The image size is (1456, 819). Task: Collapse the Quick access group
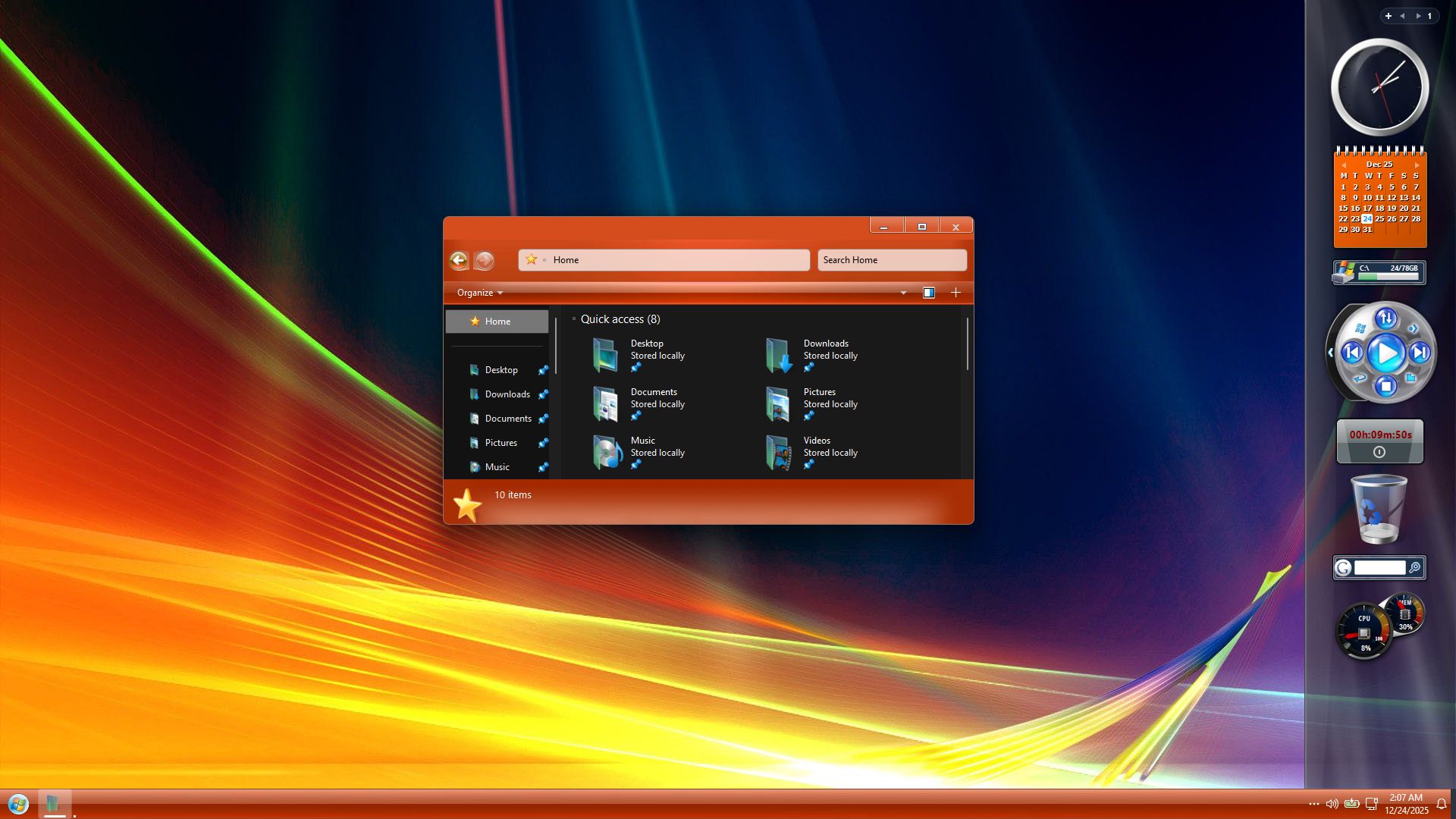click(574, 319)
